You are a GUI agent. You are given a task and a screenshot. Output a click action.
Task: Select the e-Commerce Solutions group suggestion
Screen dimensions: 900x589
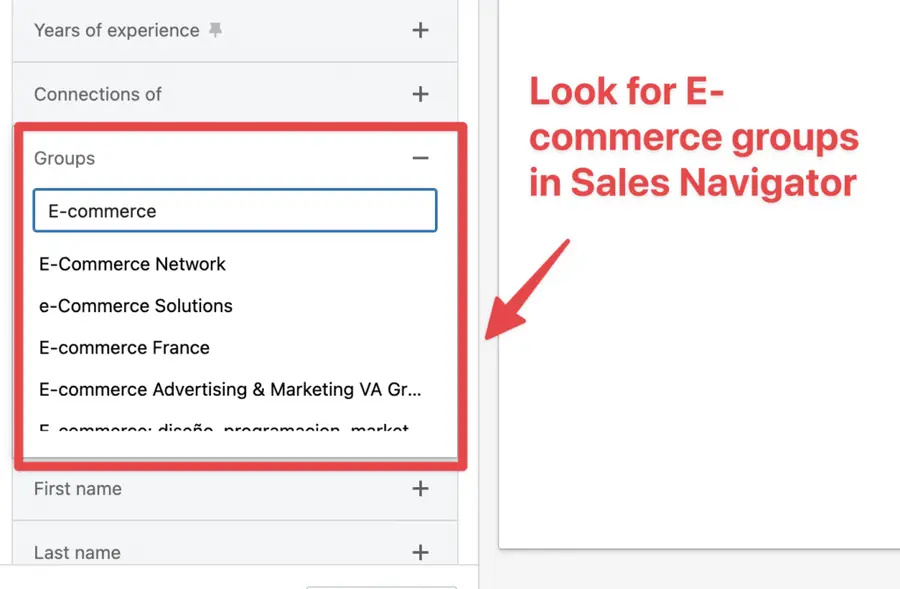(135, 306)
